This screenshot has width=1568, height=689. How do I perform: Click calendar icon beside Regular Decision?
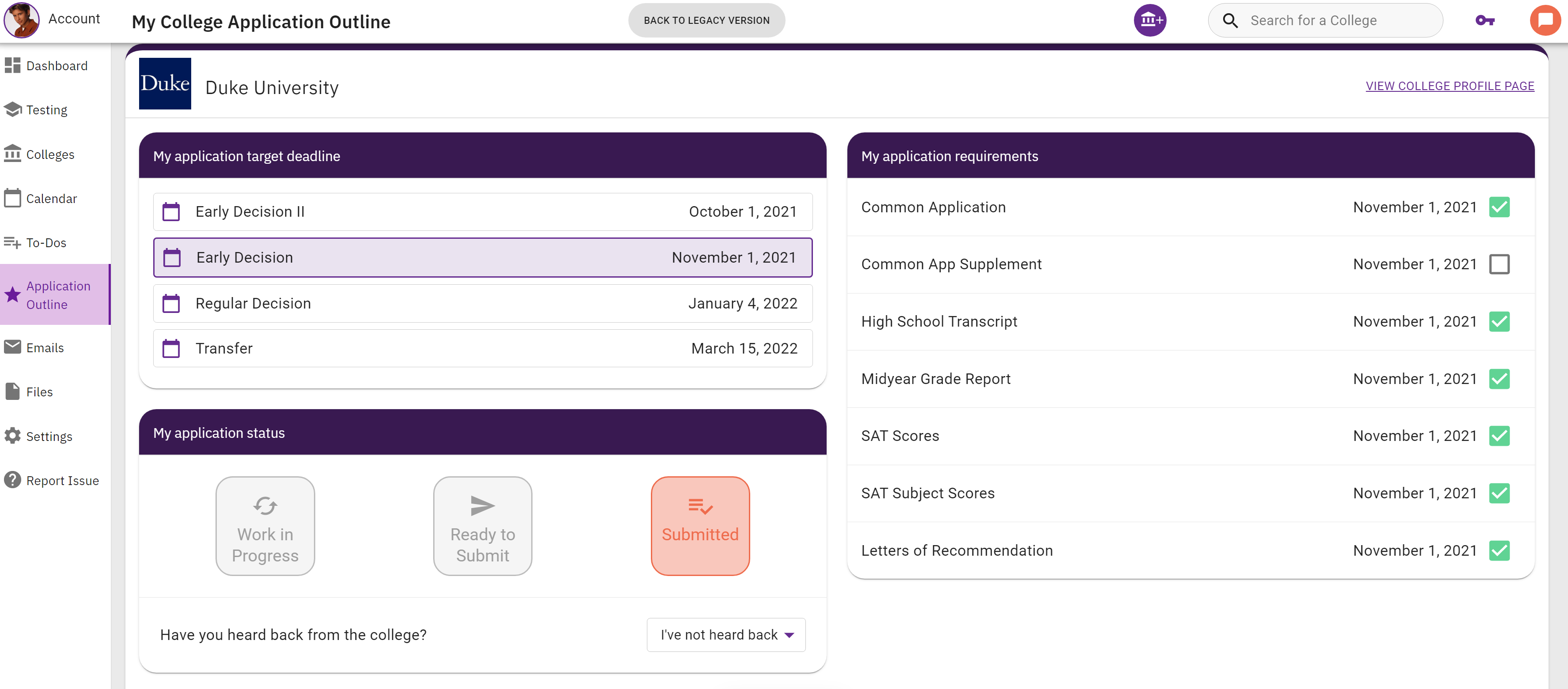point(171,303)
